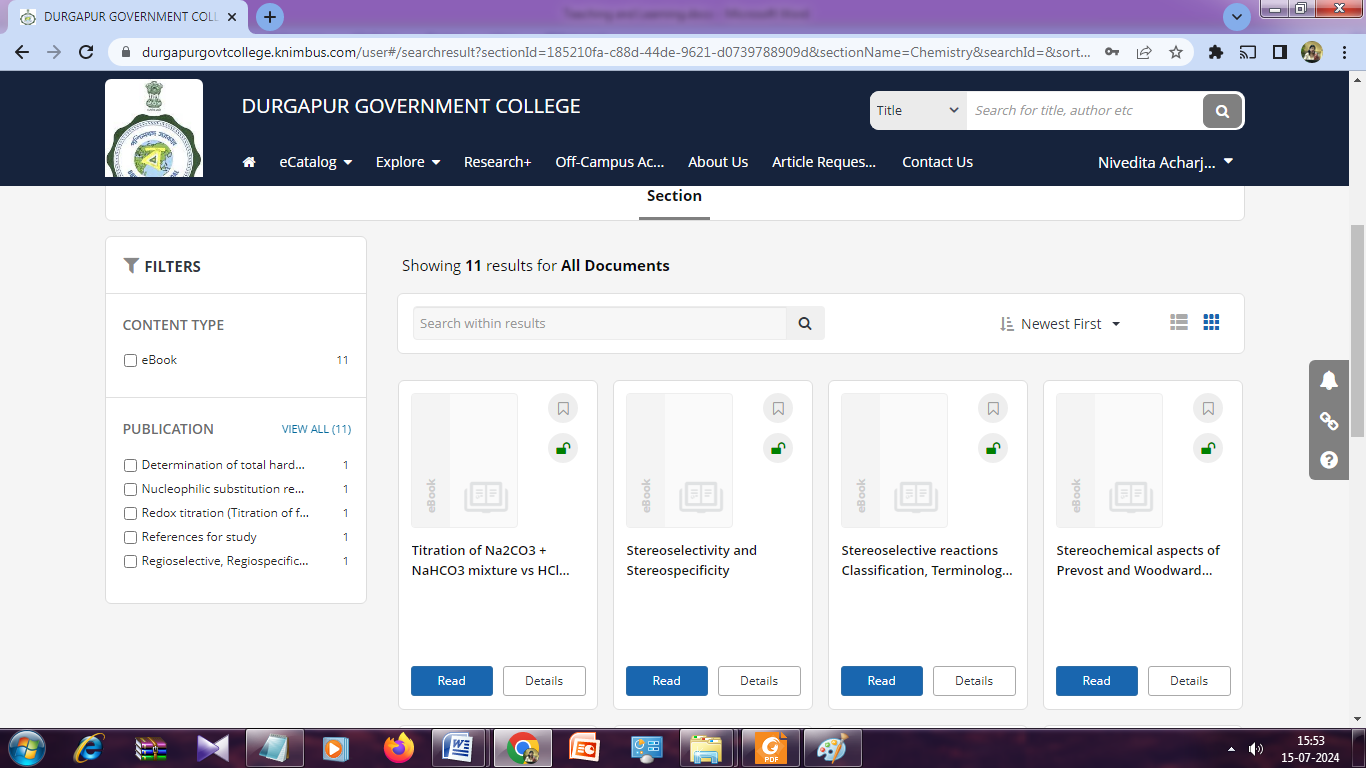Expand the Newest First sort dropdown

(x=1060, y=324)
